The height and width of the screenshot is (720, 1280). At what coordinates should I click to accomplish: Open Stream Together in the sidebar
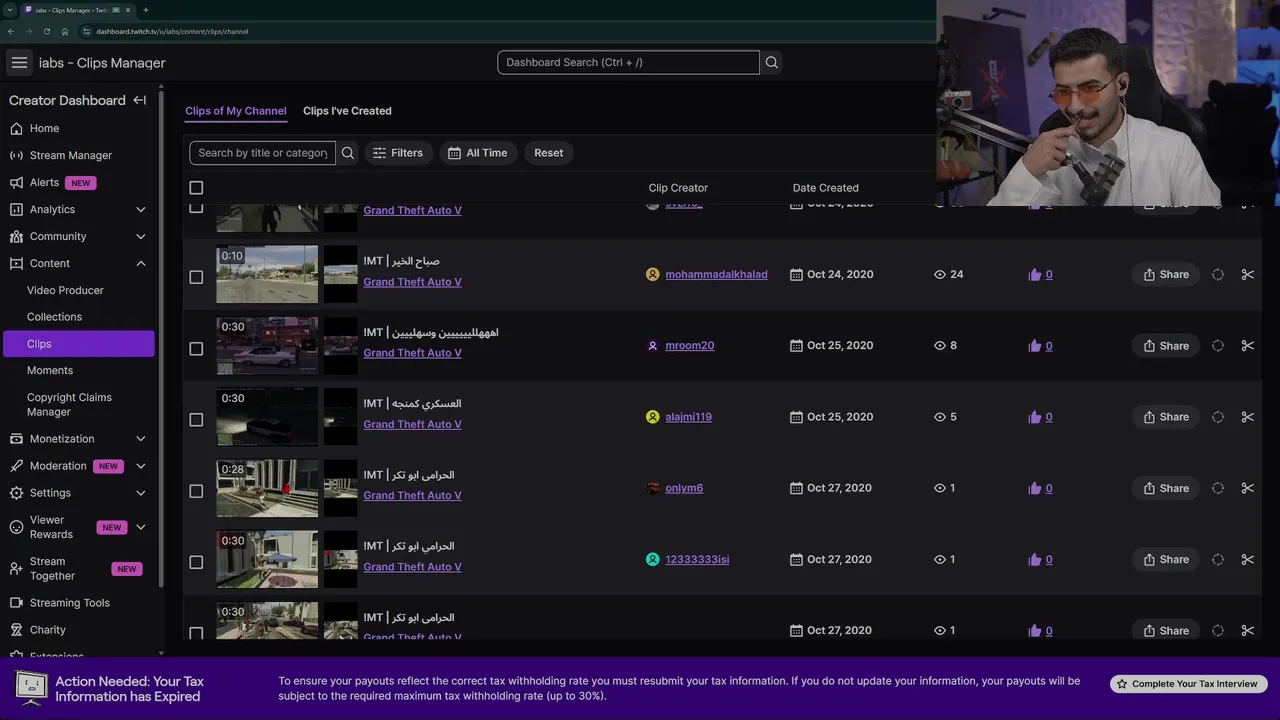[x=77, y=568]
